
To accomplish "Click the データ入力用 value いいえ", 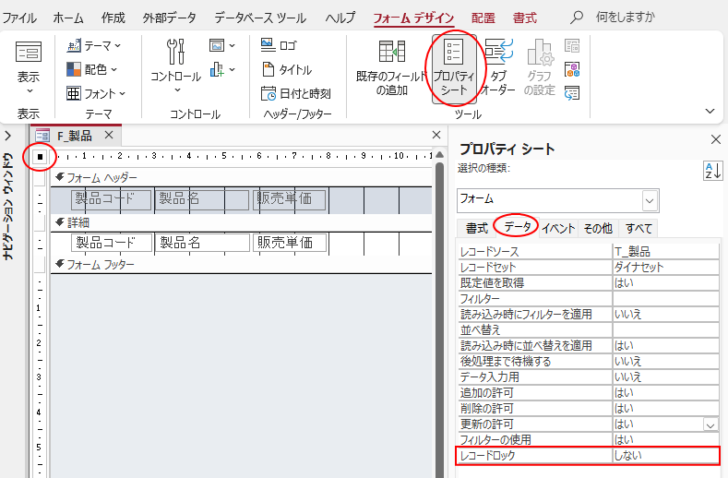I will [x=666, y=377].
